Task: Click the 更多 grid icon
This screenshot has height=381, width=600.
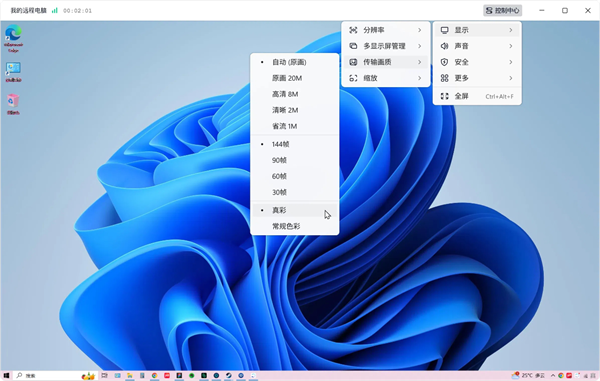Action: 444,78
